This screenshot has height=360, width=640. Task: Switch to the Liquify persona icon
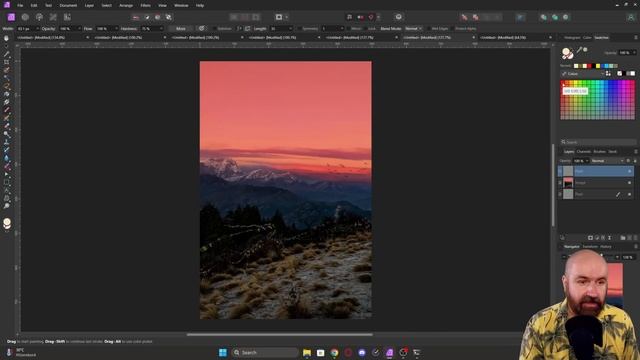coord(25,17)
